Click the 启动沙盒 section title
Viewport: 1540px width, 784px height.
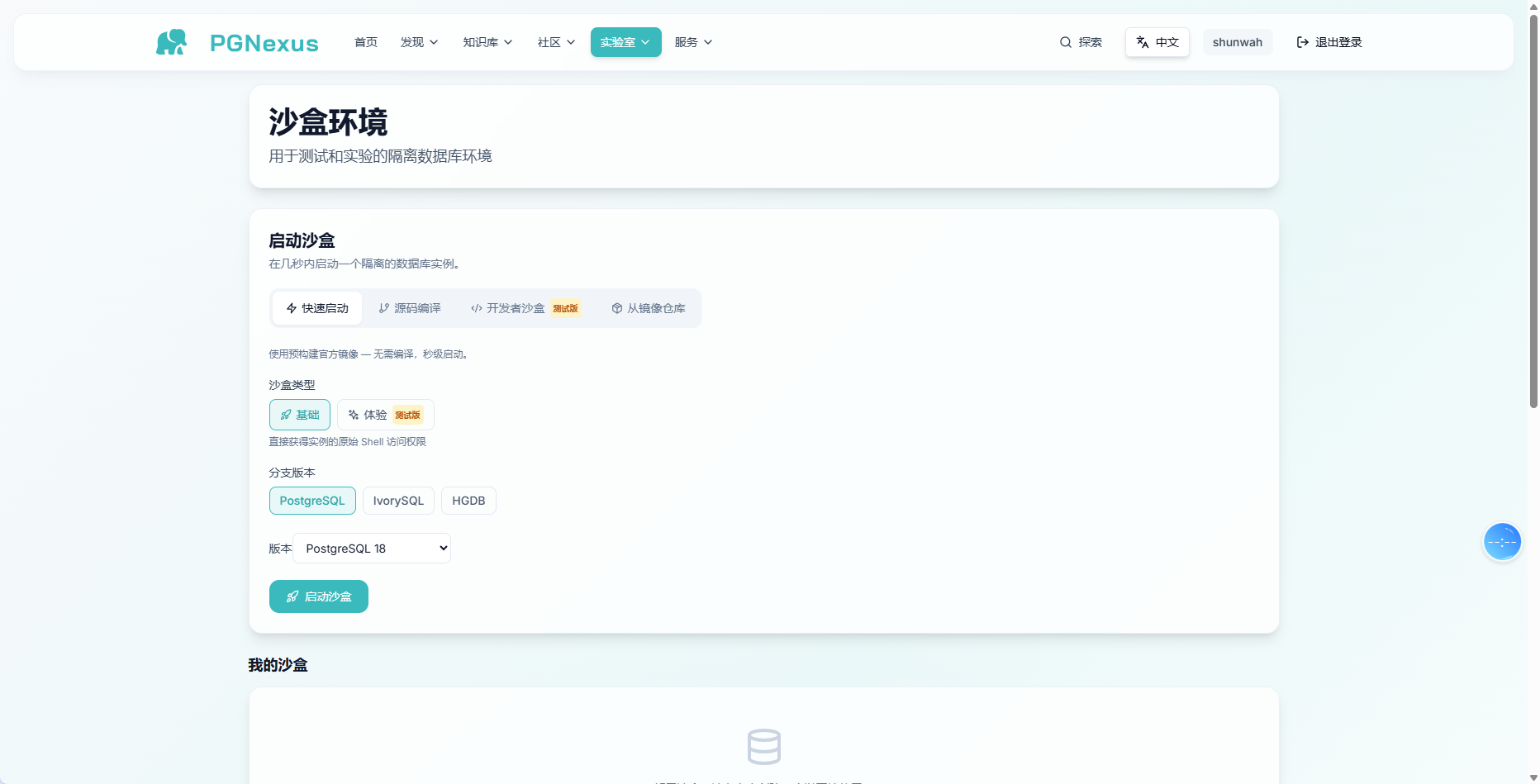pyautogui.click(x=302, y=240)
